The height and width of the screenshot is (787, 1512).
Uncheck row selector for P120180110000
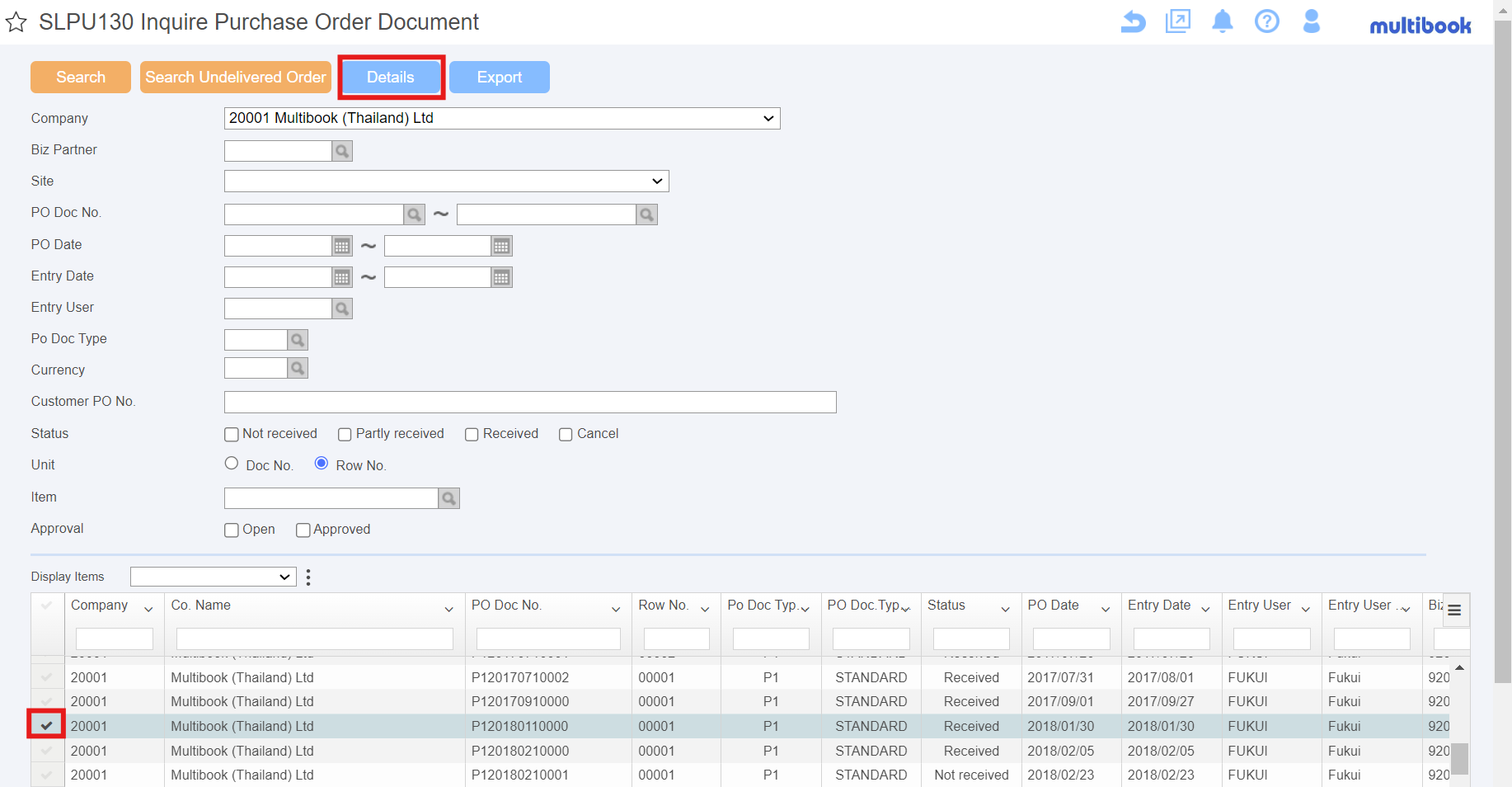[47, 726]
